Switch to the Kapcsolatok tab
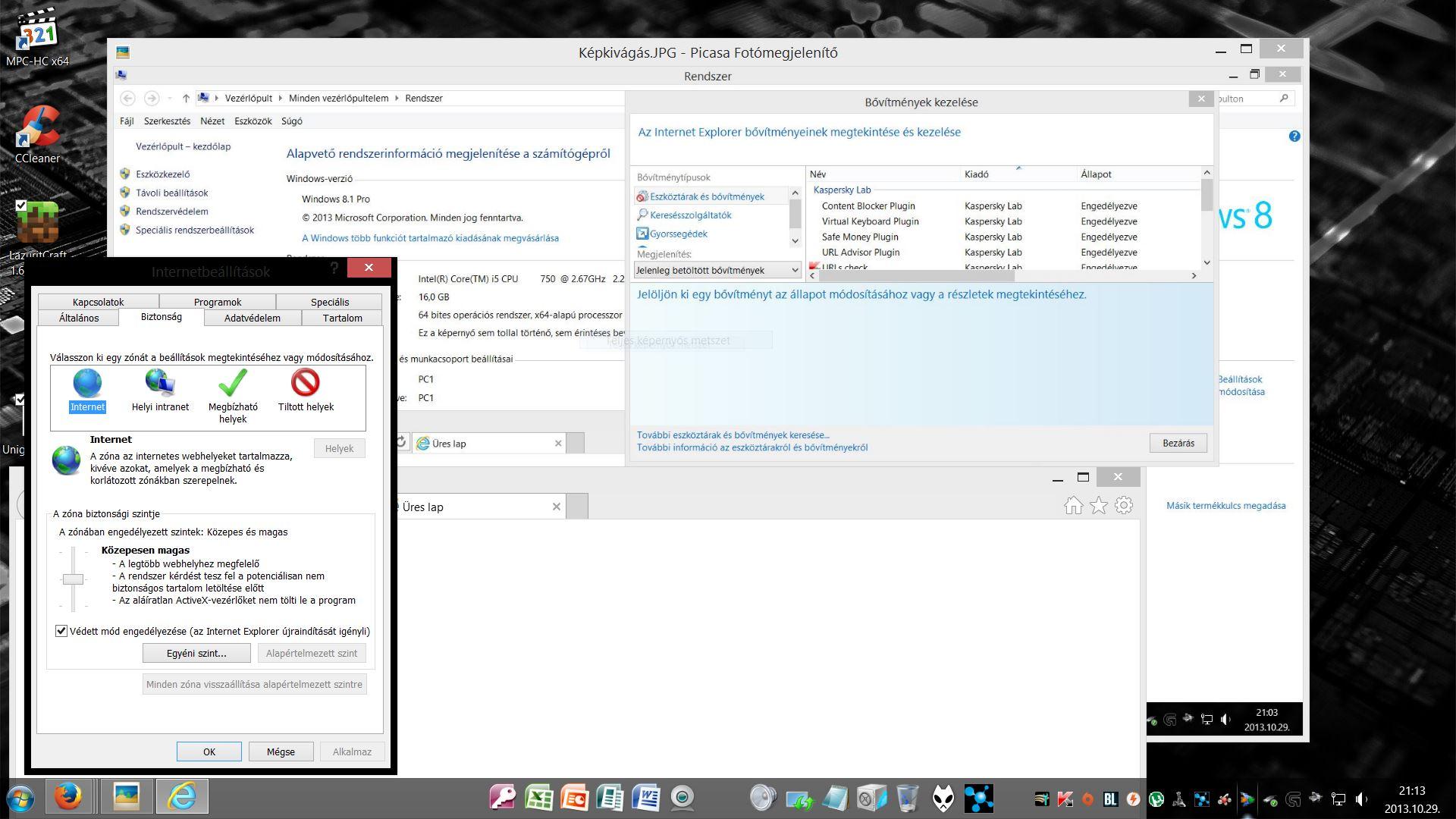The width and height of the screenshot is (1456, 819). [x=99, y=302]
